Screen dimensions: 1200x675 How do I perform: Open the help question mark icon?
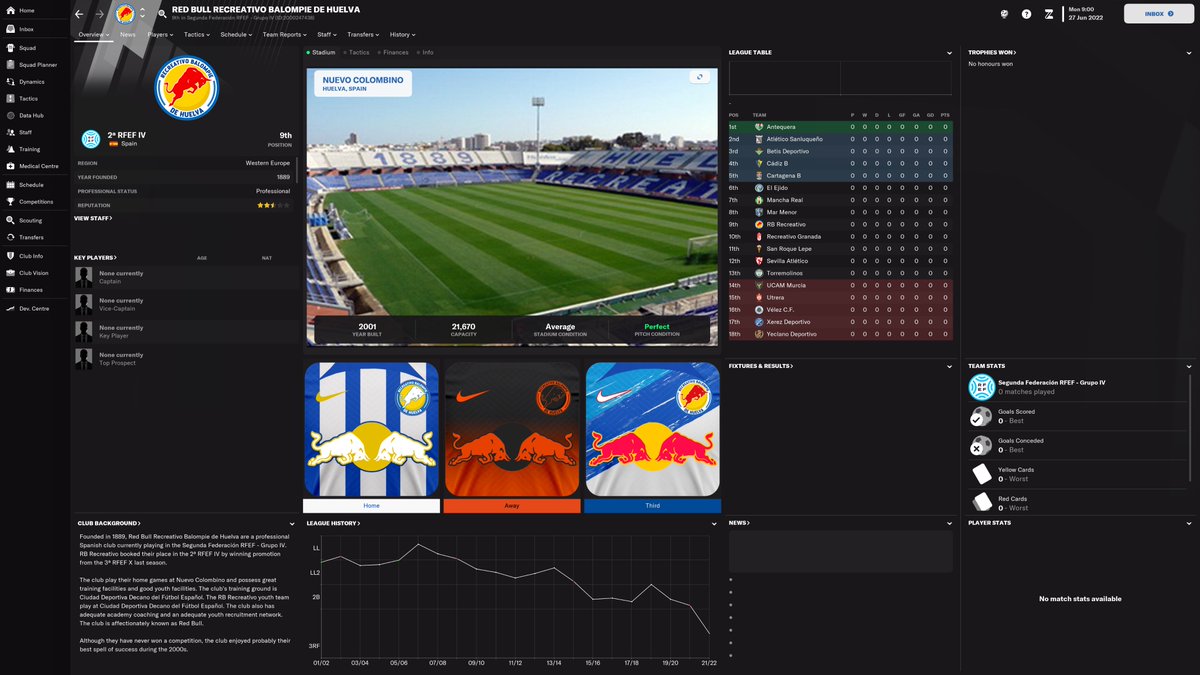click(x=1026, y=14)
